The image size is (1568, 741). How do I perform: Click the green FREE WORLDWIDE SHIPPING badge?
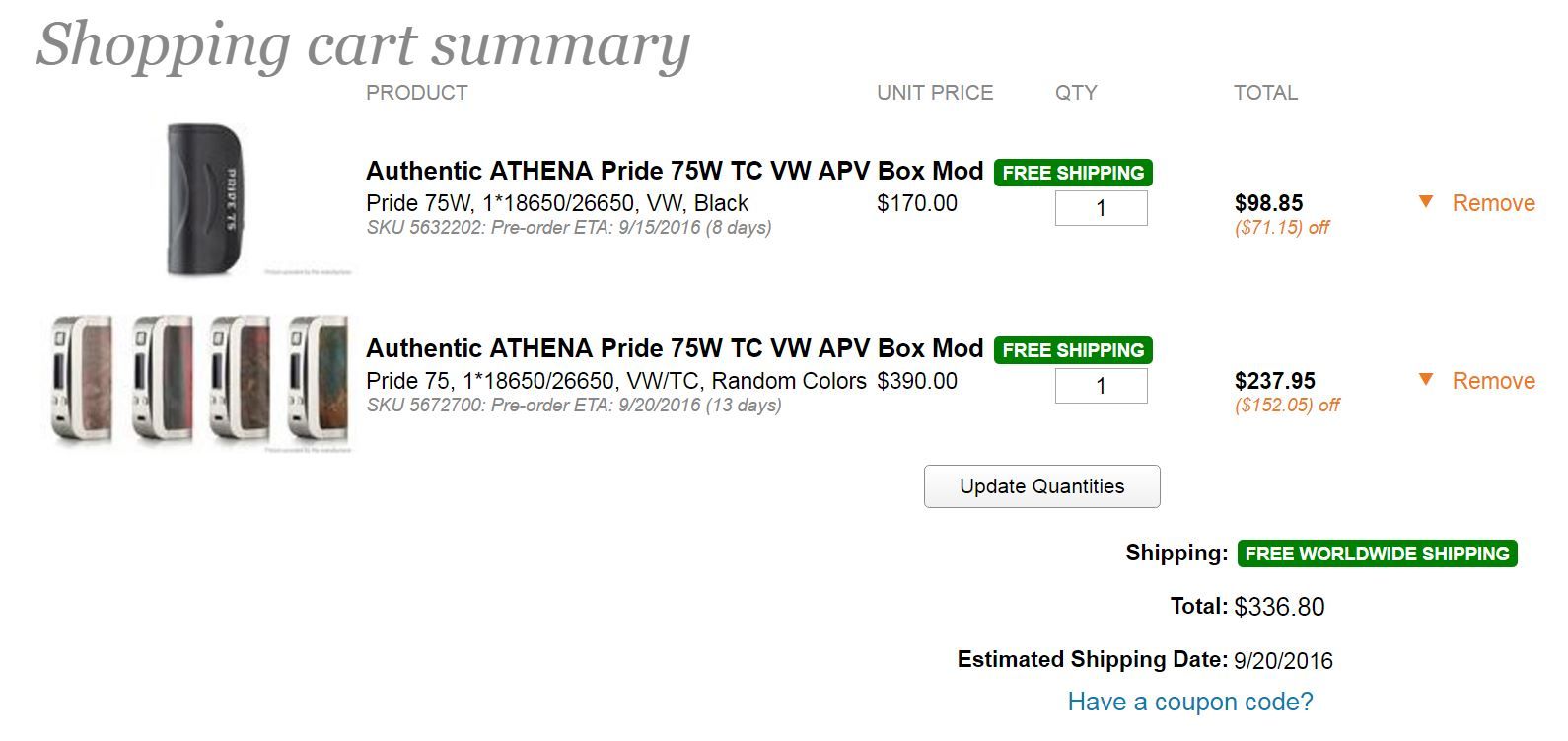tap(1377, 554)
